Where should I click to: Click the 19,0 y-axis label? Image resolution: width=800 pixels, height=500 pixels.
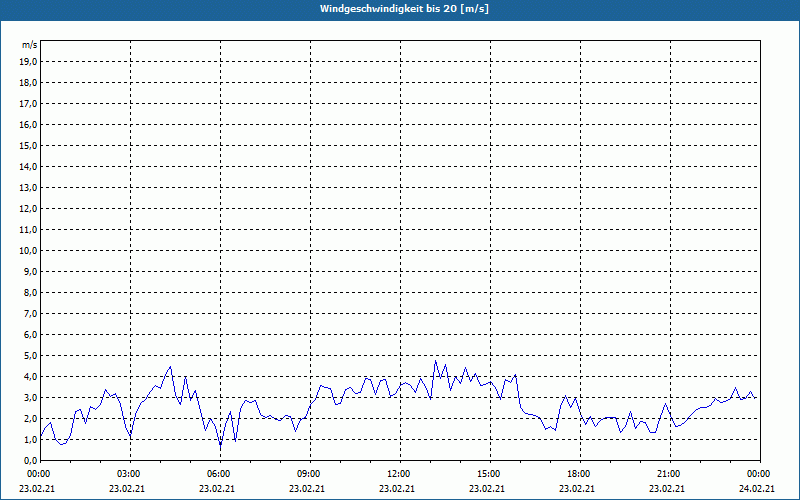point(28,62)
